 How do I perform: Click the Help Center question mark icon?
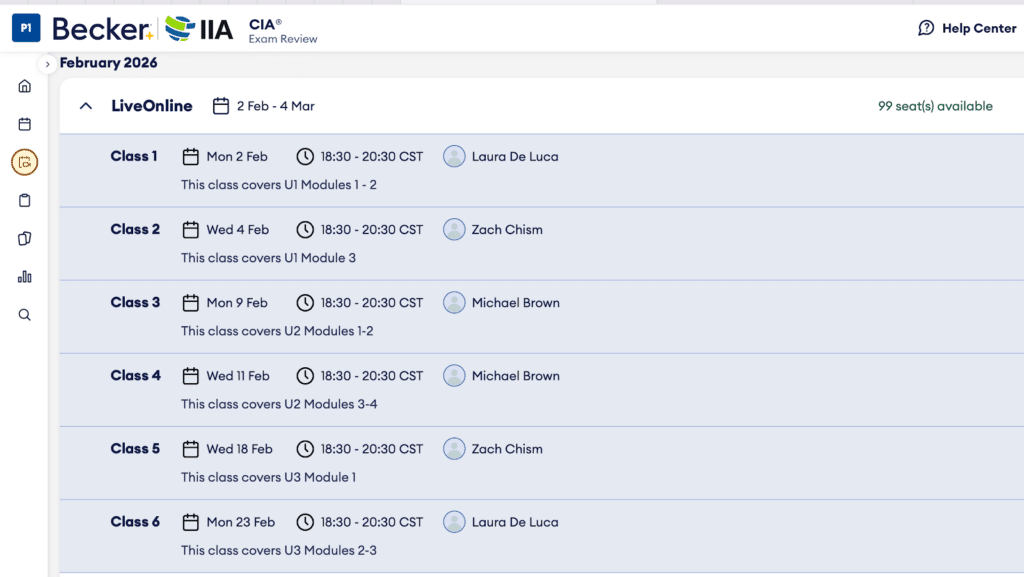[926, 28]
